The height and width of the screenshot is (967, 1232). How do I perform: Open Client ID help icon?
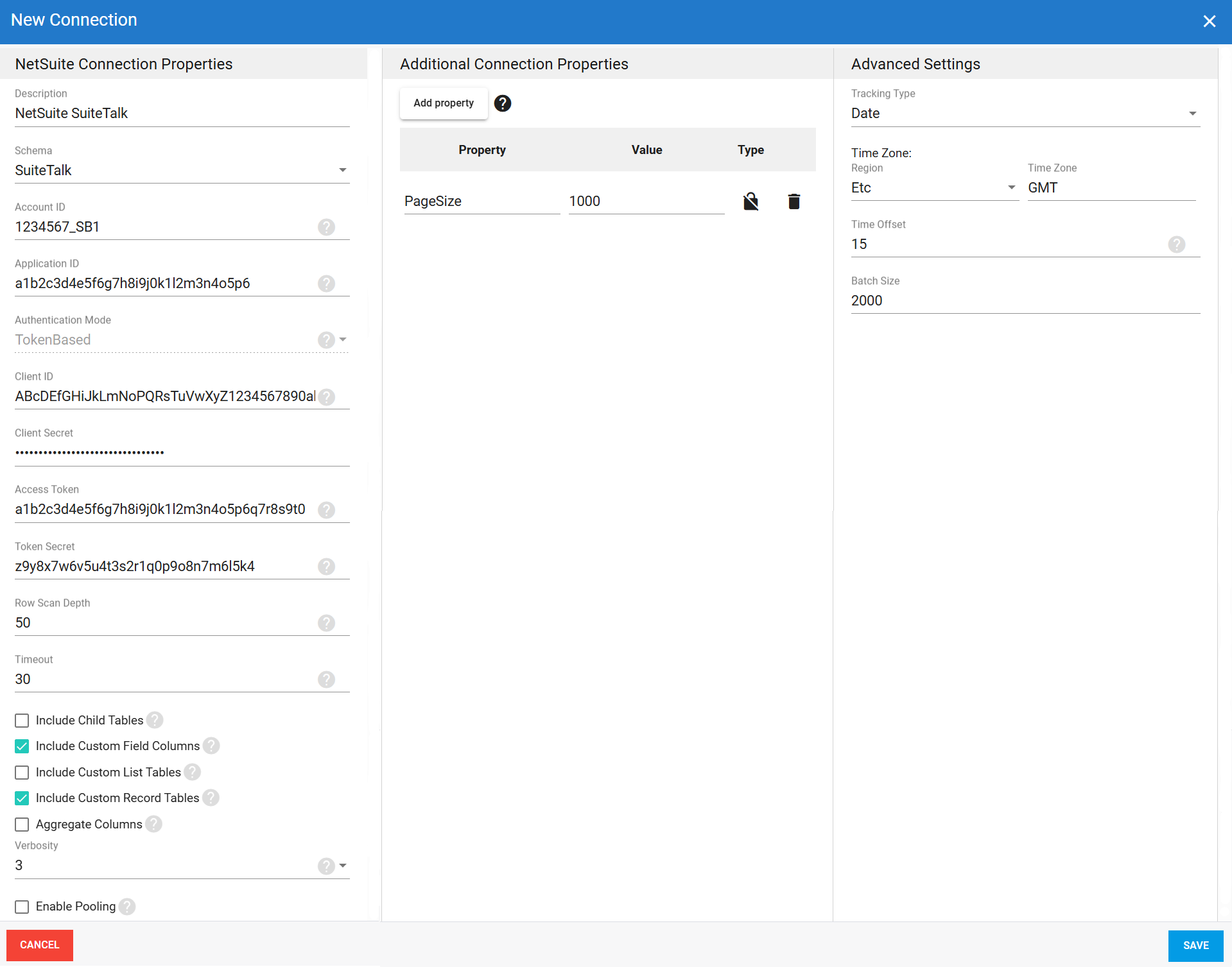(x=326, y=397)
